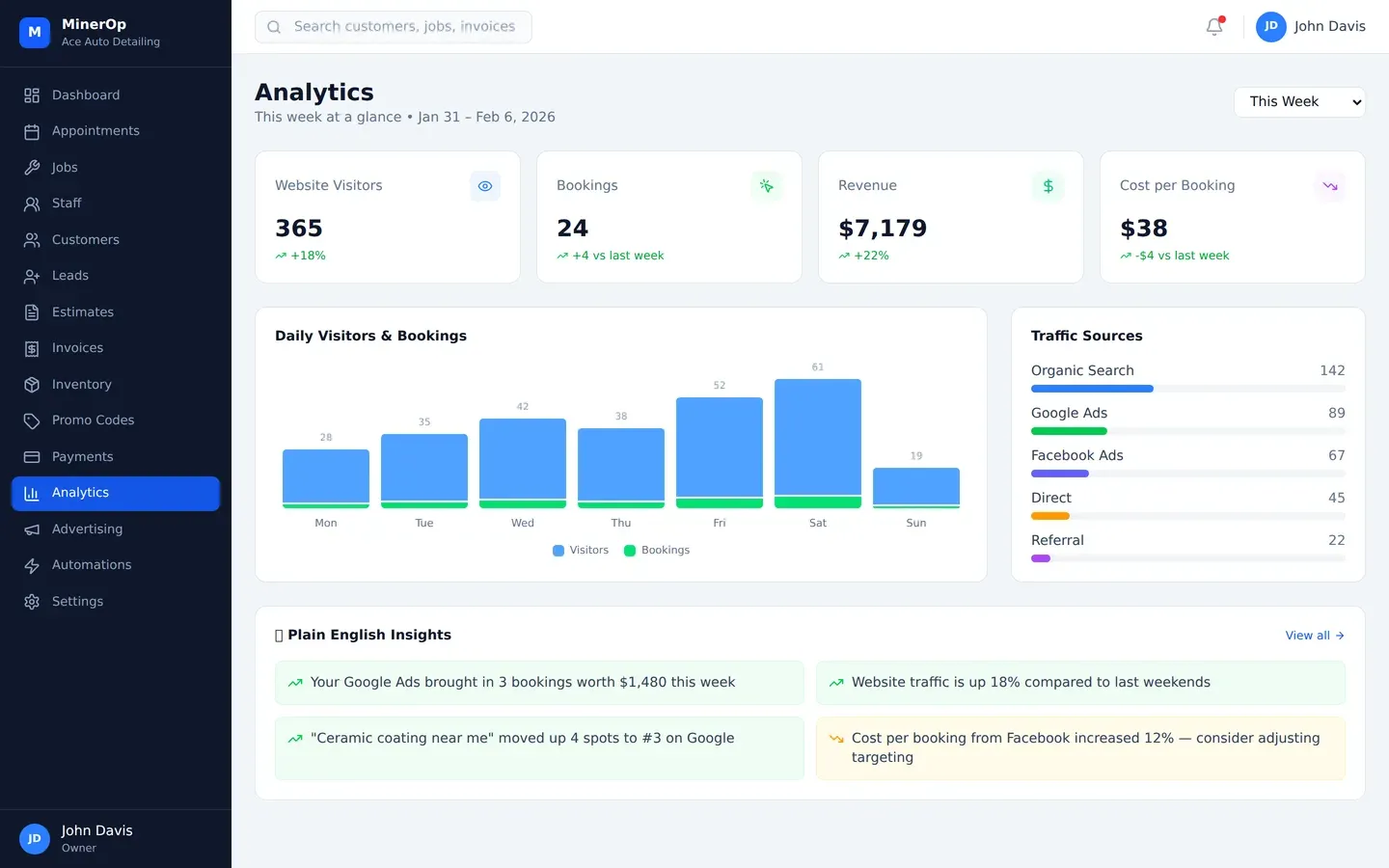Click the notification bell icon

tap(1214, 27)
